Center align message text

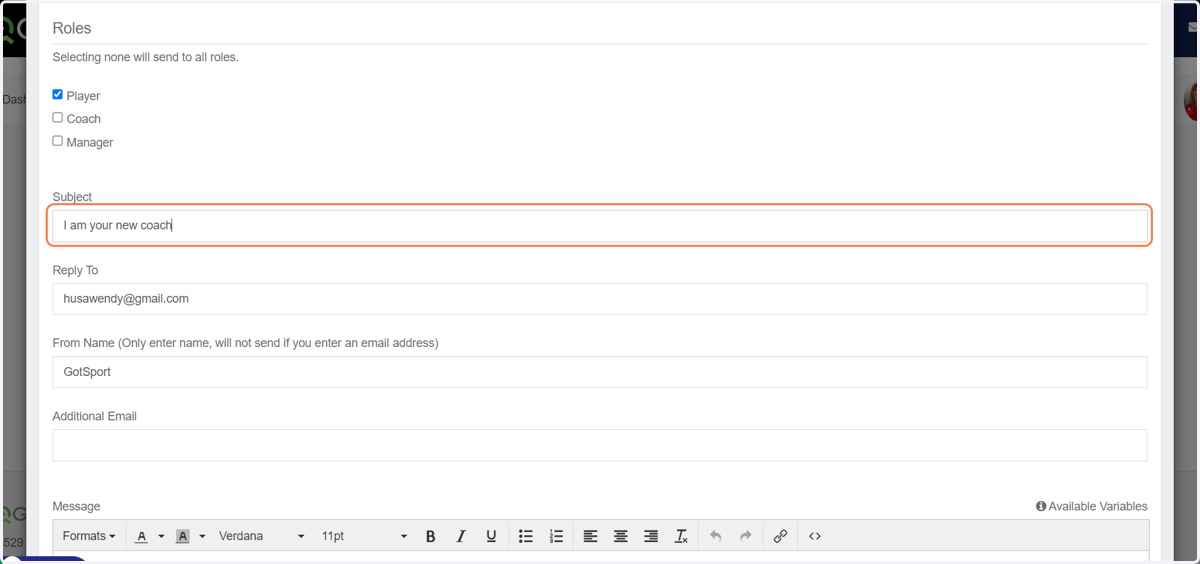click(x=621, y=536)
